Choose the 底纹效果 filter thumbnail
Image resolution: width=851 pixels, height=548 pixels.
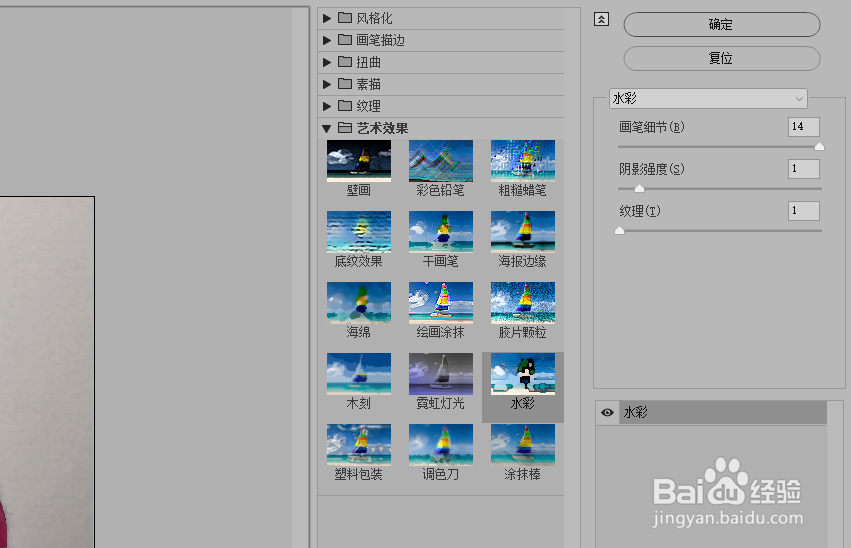(x=359, y=232)
